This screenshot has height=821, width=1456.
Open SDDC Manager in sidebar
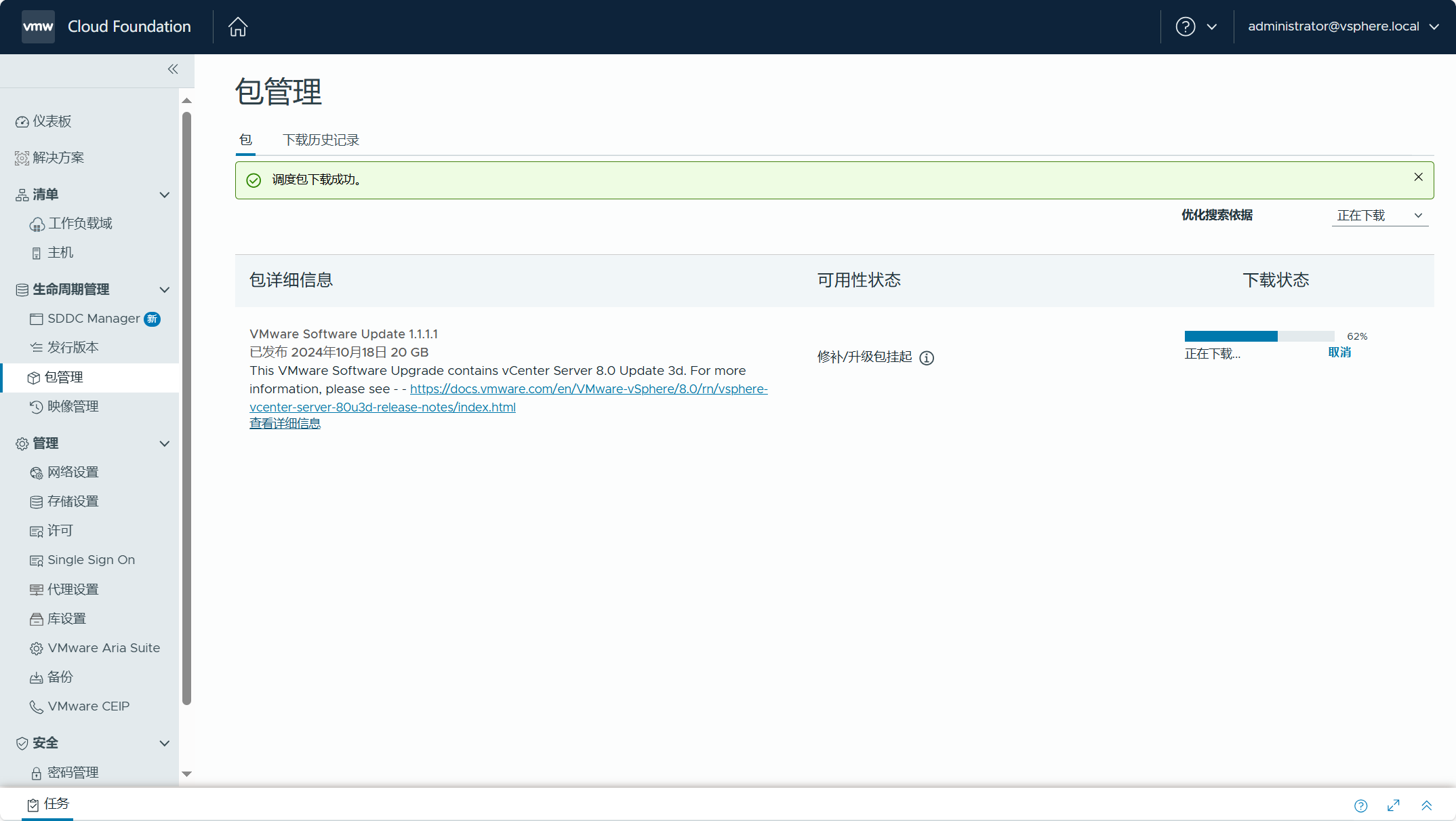click(x=85, y=319)
